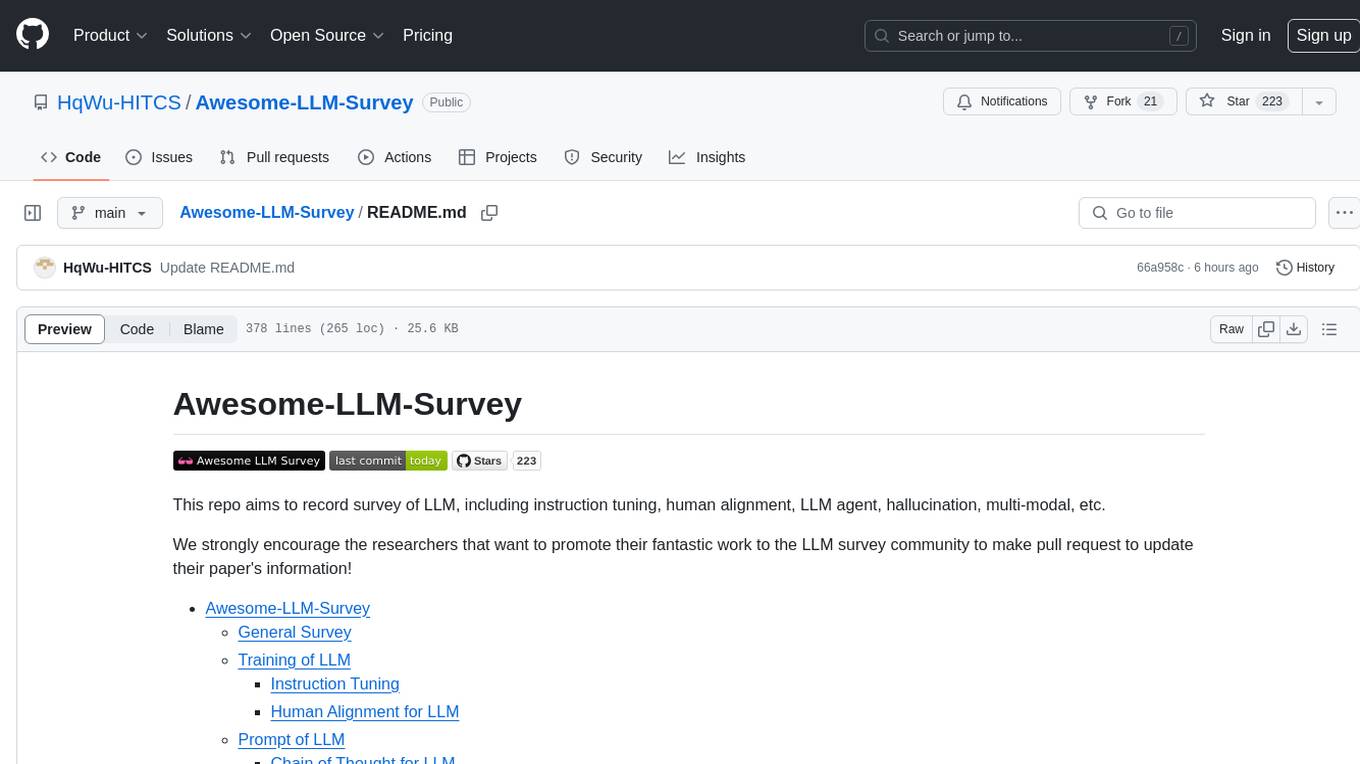This screenshot has width=1360, height=764.
Task: Click the 223 stars count badge
Action: 526,460
